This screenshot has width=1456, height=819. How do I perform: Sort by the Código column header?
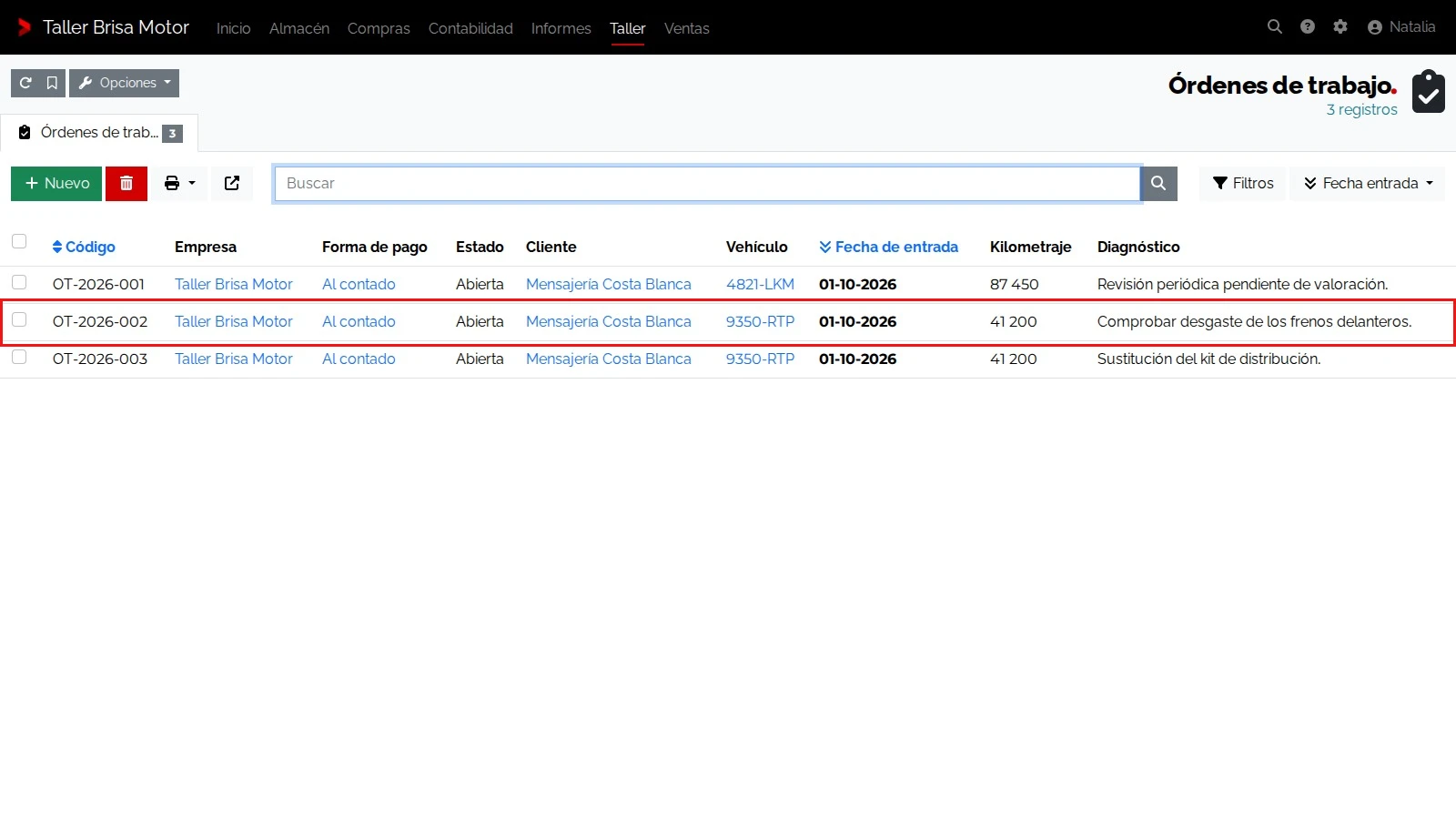(x=84, y=247)
